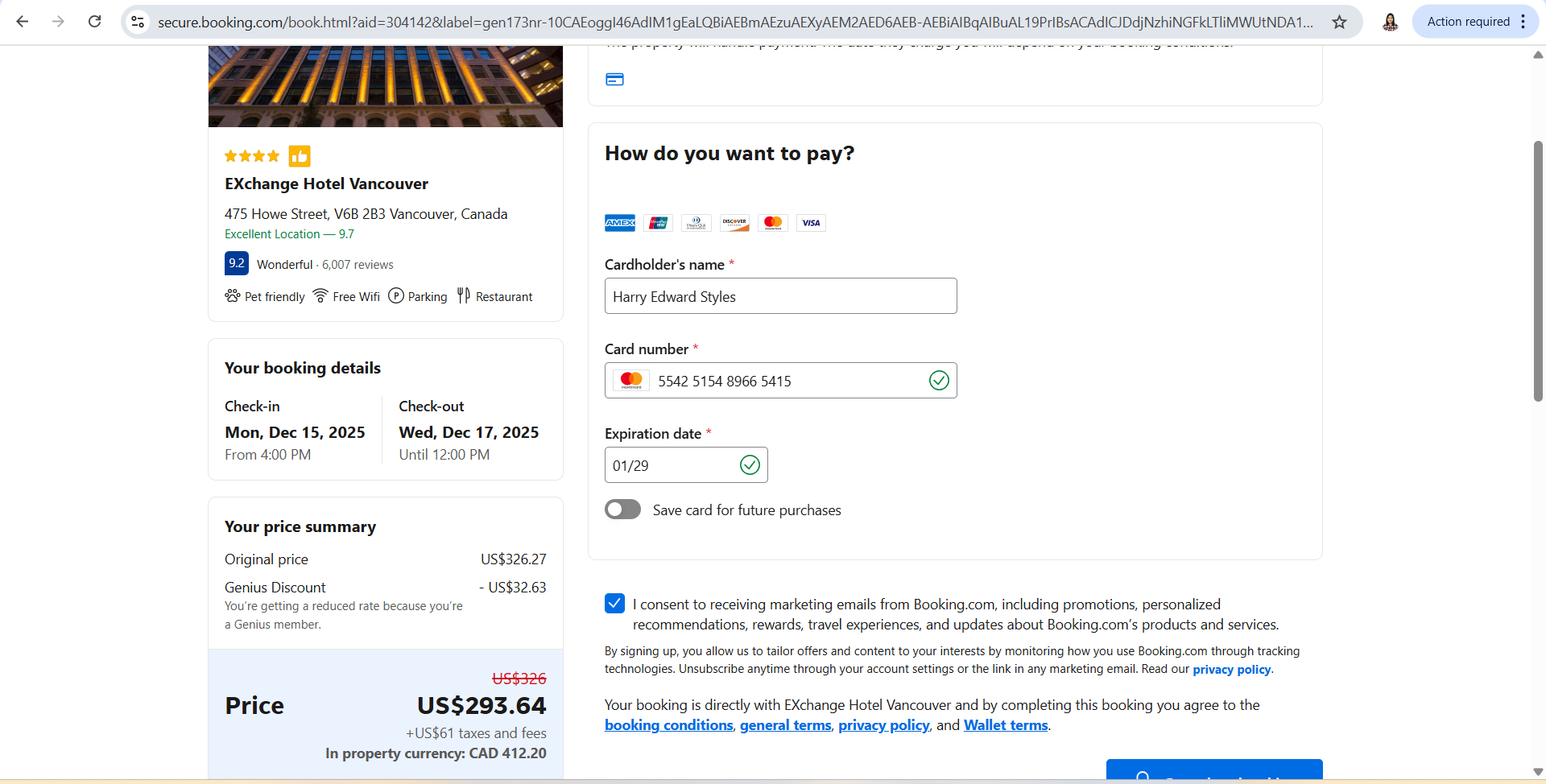Click the 6,007 reviews text
Image resolution: width=1546 pixels, height=784 pixels.
pos(358,265)
